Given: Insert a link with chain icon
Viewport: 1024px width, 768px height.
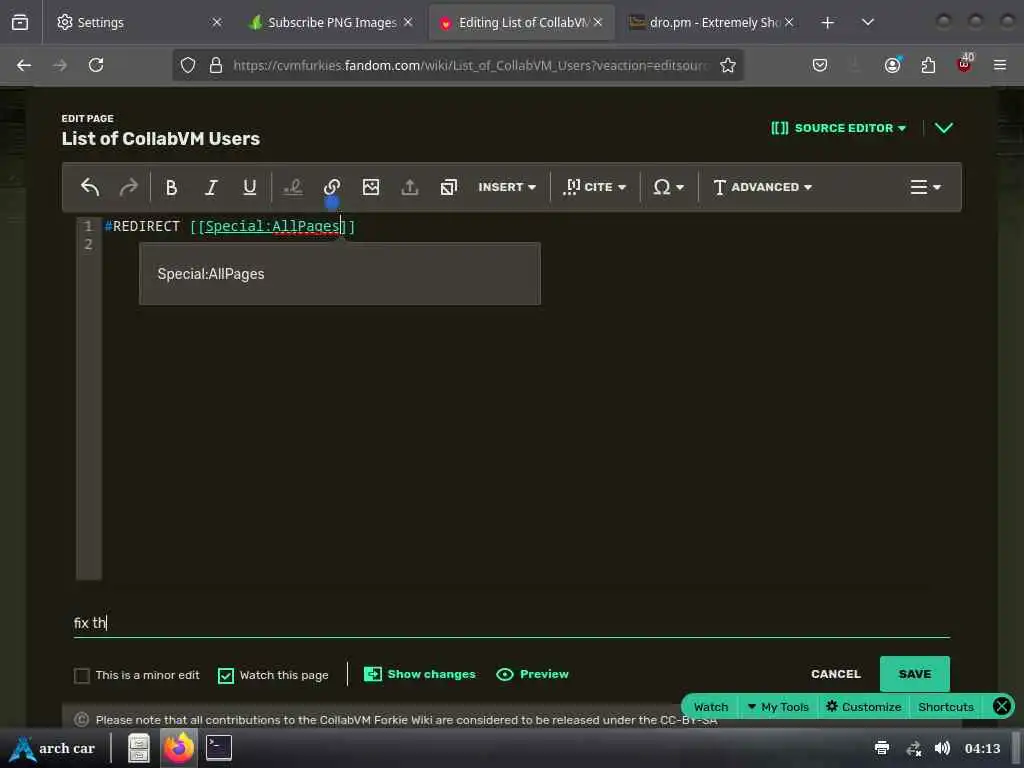Looking at the screenshot, I should coord(332,187).
